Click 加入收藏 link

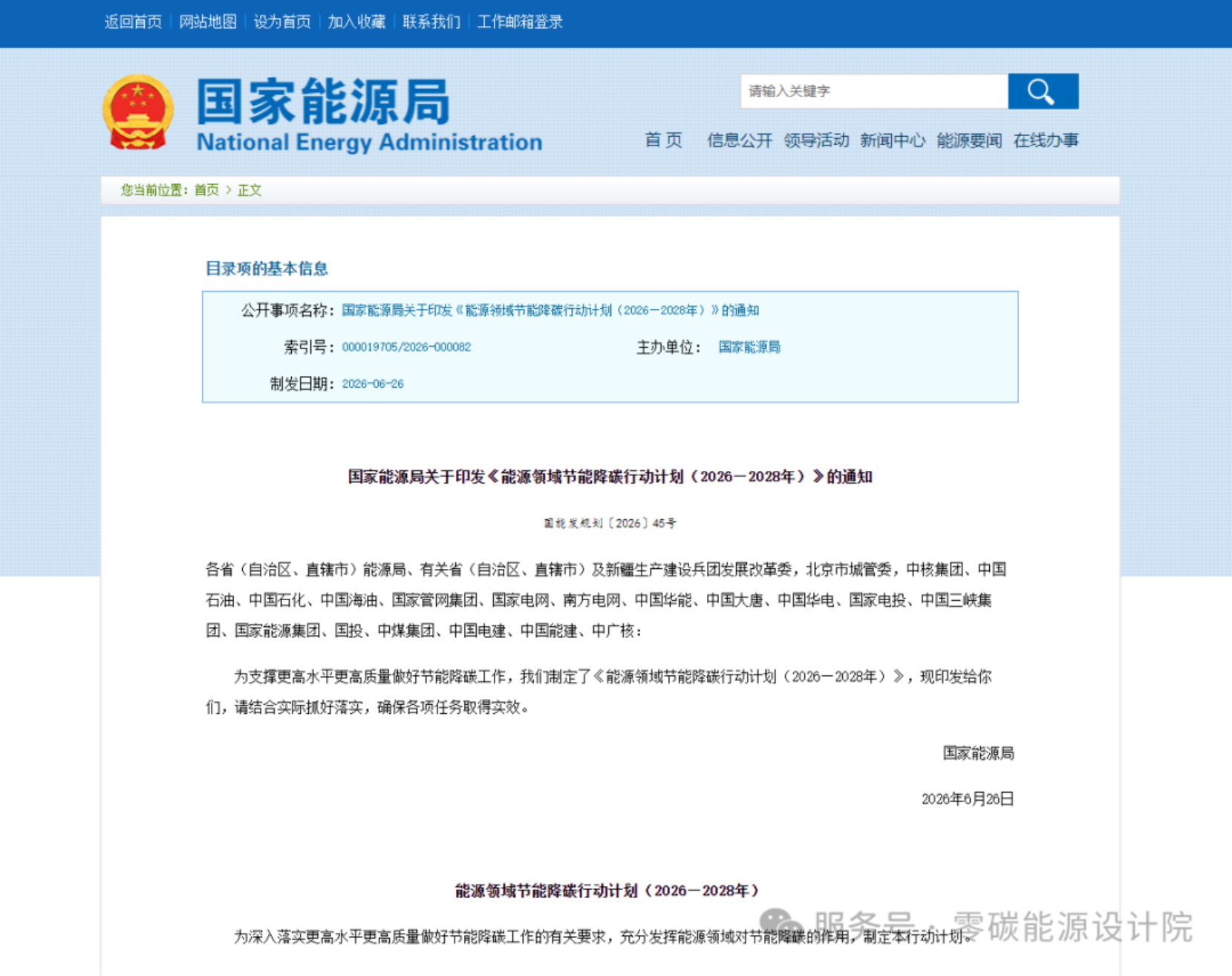pyautogui.click(x=357, y=22)
